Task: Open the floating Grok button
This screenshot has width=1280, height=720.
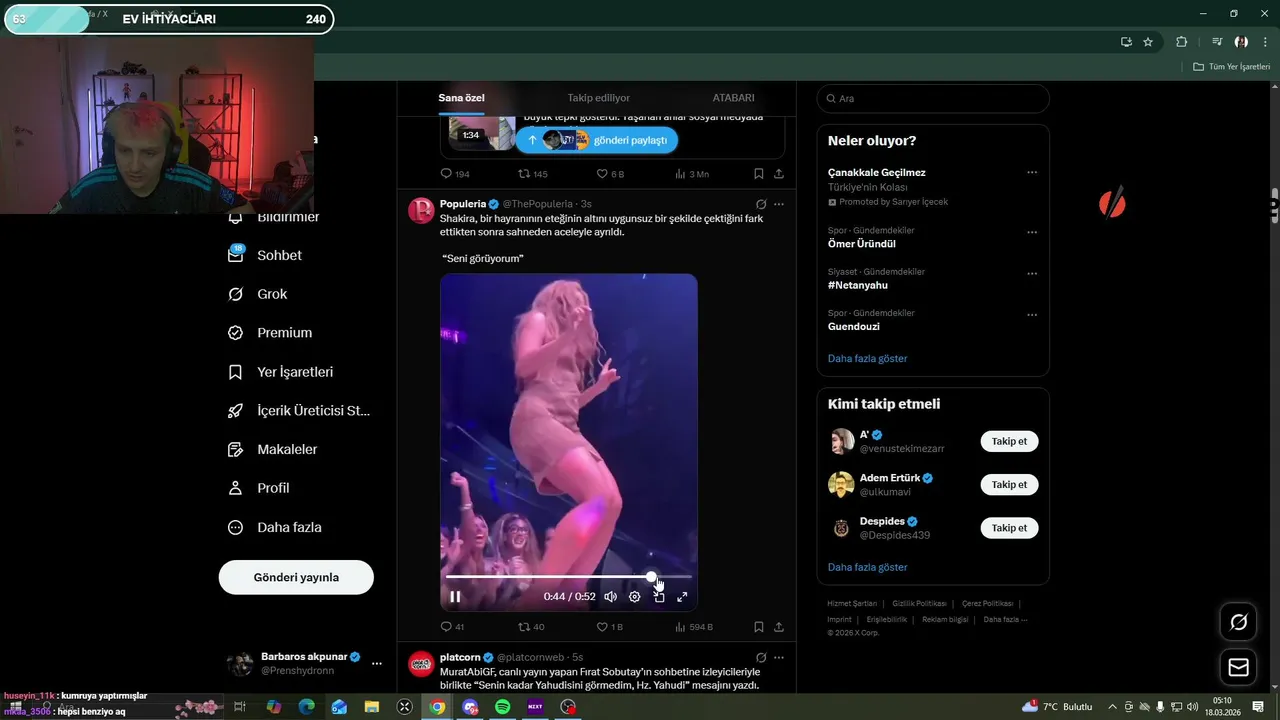Action: click(x=1239, y=622)
